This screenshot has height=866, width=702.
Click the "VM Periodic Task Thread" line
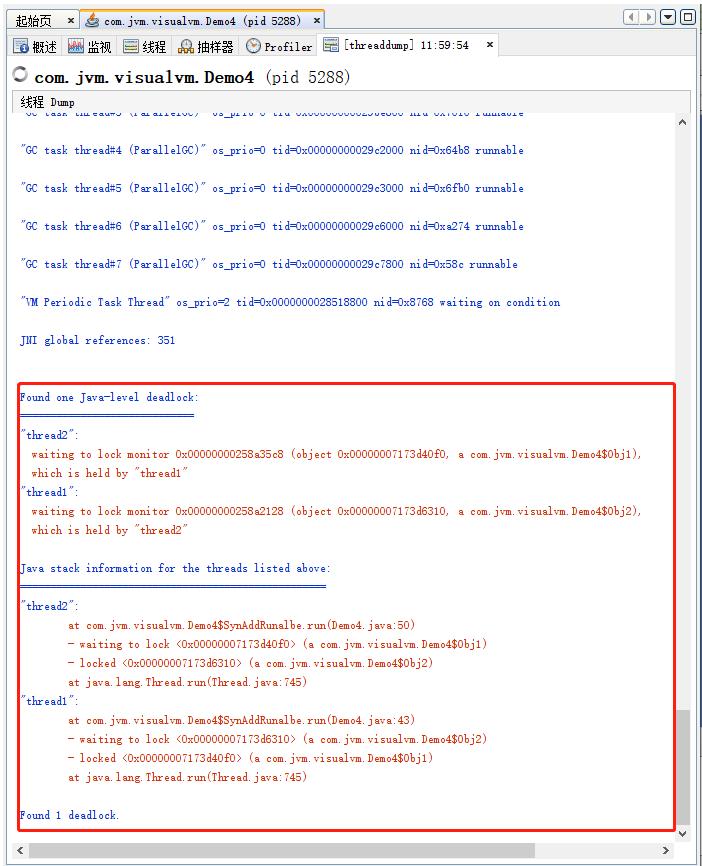point(291,303)
